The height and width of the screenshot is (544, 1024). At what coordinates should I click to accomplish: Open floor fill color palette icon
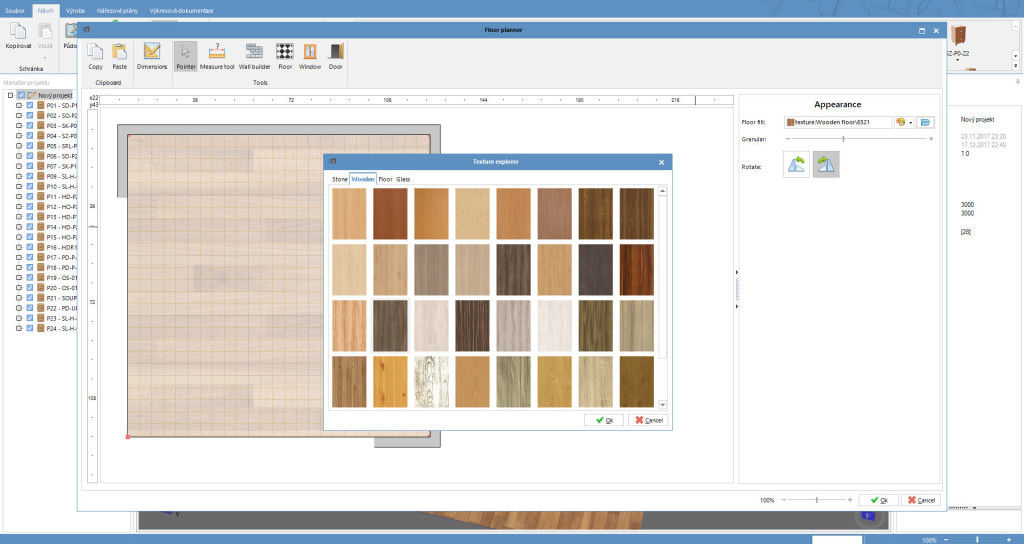click(901, 122)
